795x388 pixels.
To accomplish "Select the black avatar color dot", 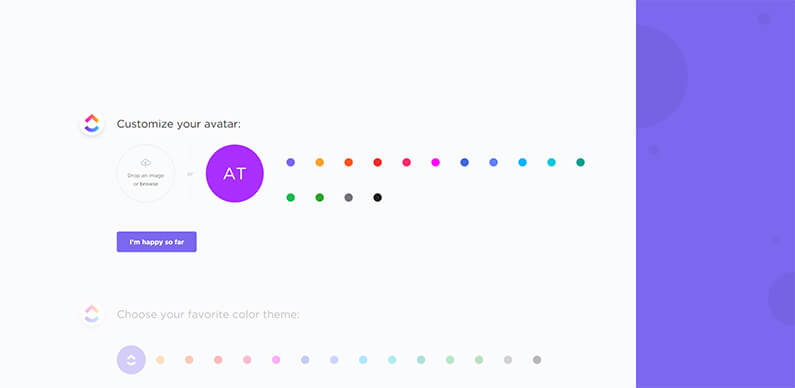I will click(377, 198).
